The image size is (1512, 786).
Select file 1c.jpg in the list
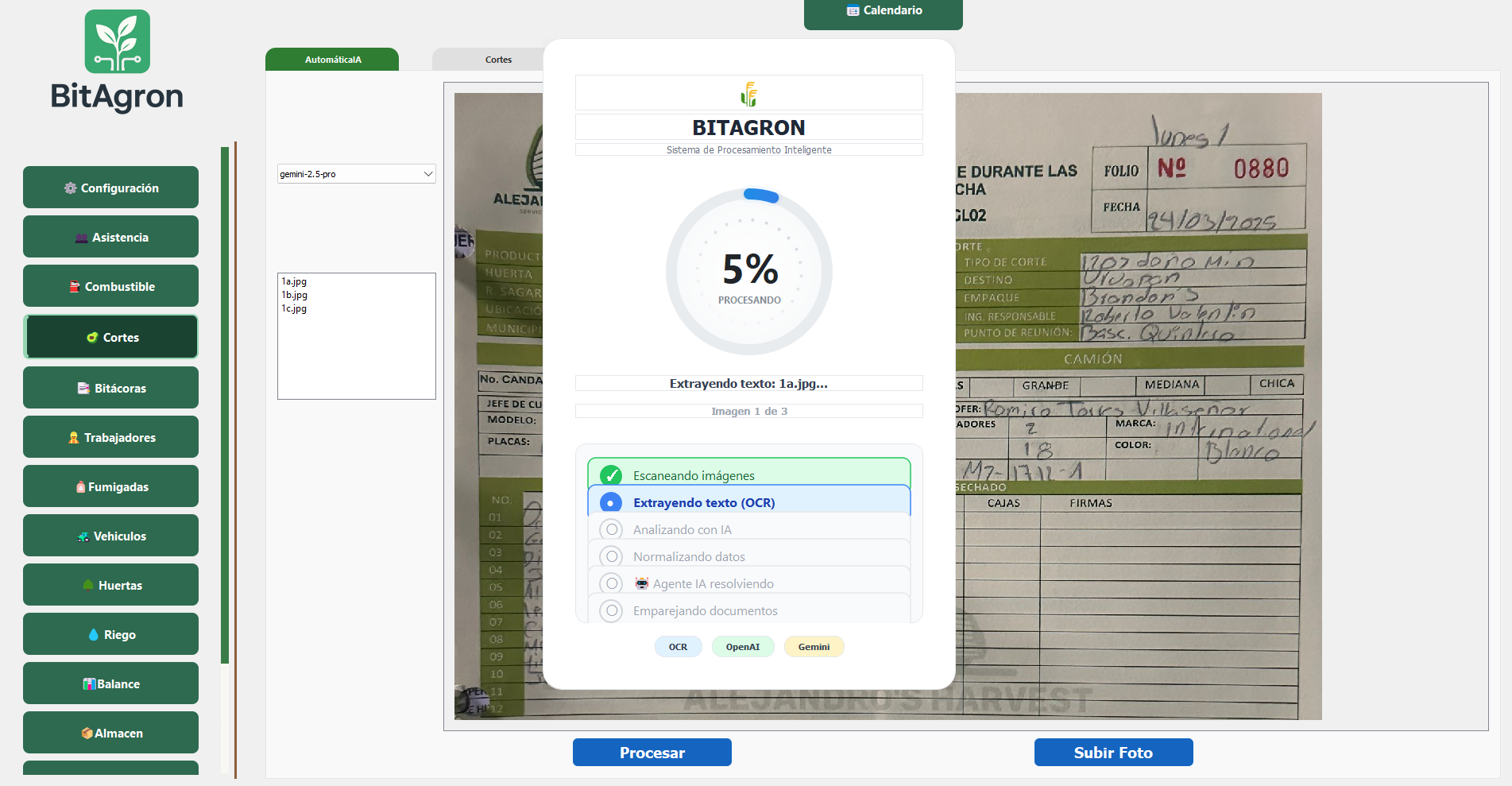(294, 308)
